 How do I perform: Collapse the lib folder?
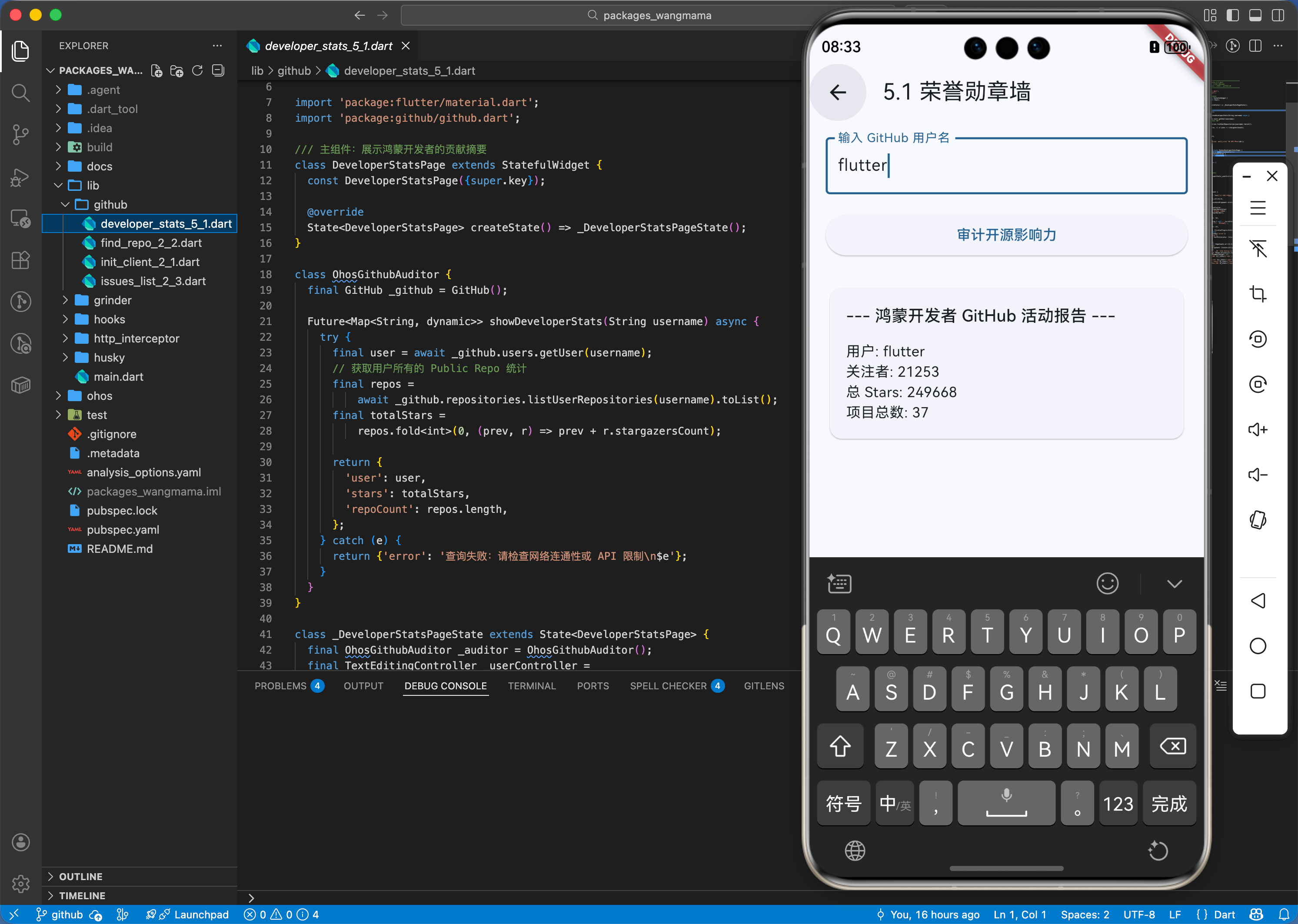[92, 186]
